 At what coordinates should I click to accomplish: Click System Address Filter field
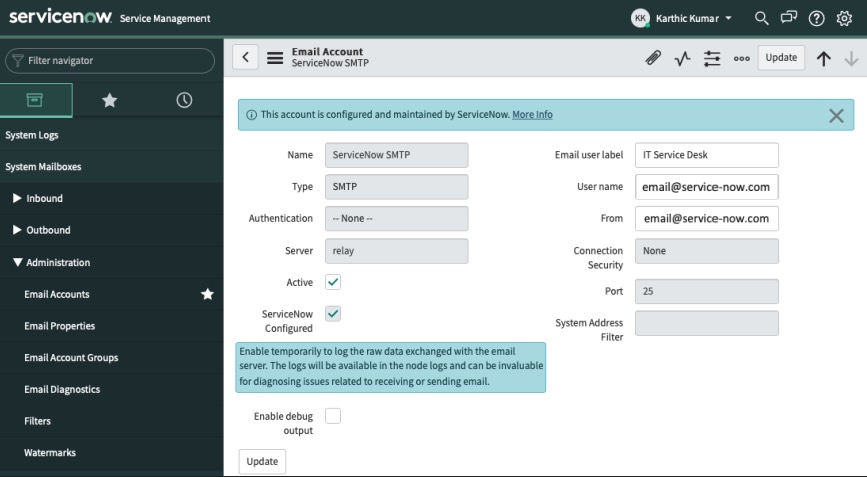coord(707,323)
